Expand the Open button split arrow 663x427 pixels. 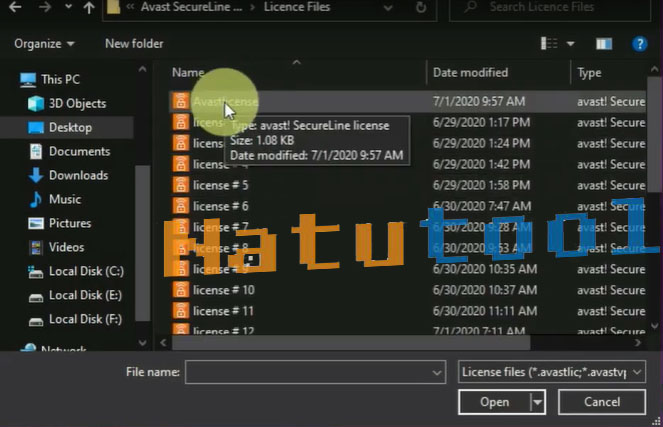[537, 402]
